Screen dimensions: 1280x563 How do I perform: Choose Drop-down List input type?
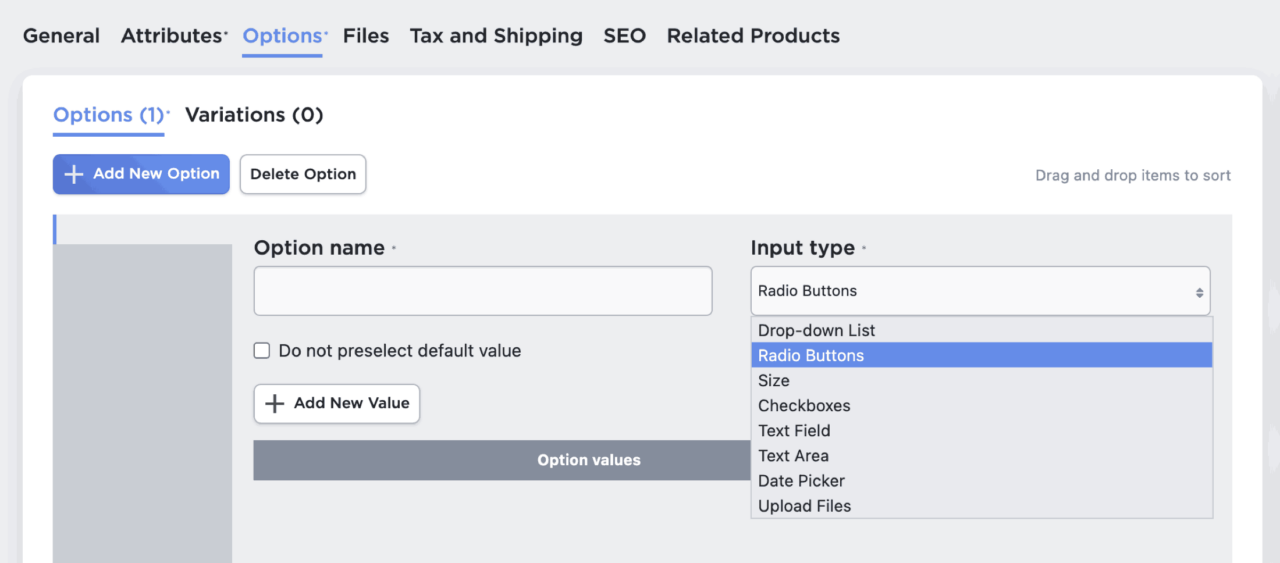tap(982, 330)
